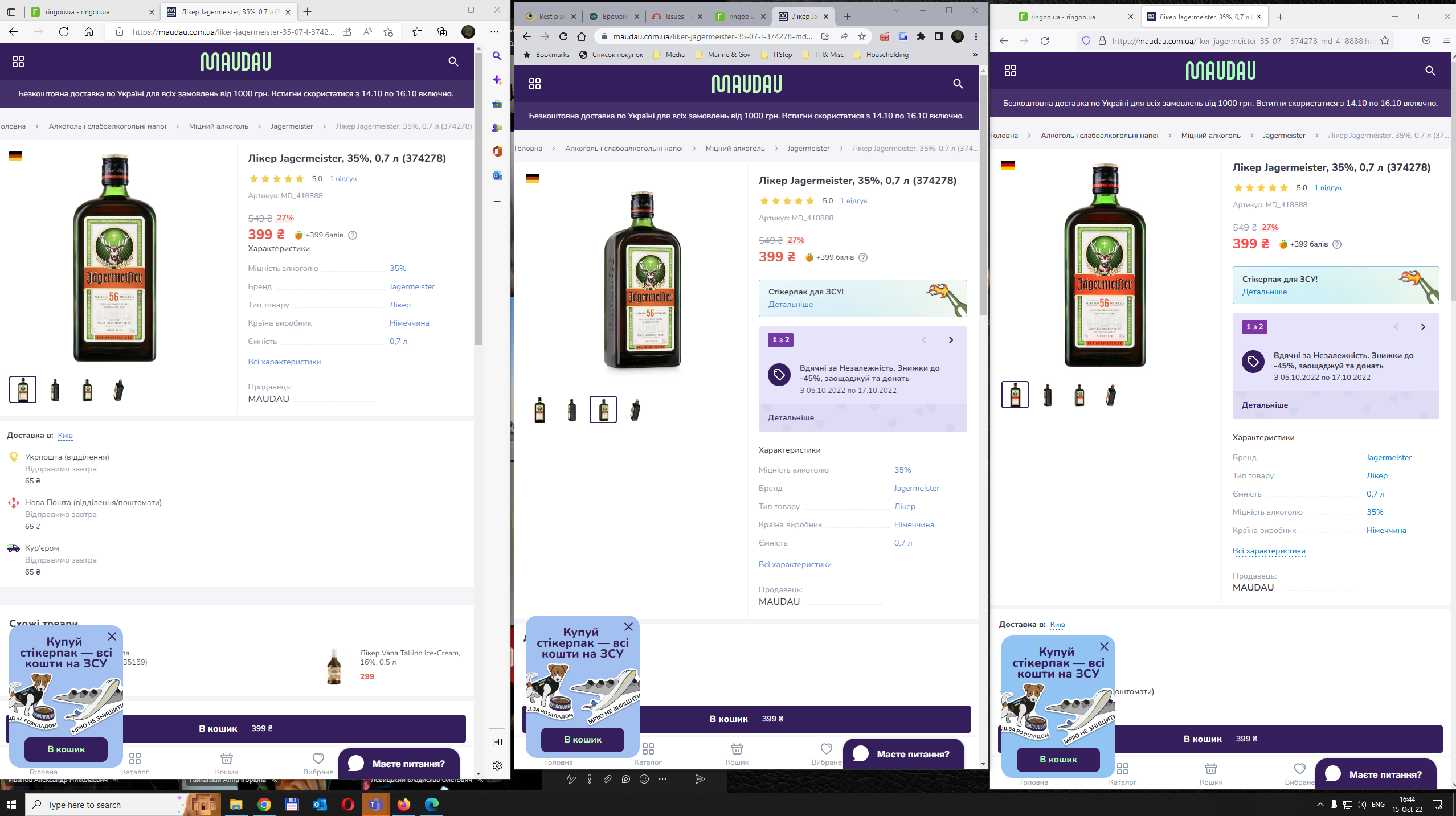This screenshot has width=1456, height=816.
Task: Close sticker pack popup in Firefox window
Action: click(1104, 646)
